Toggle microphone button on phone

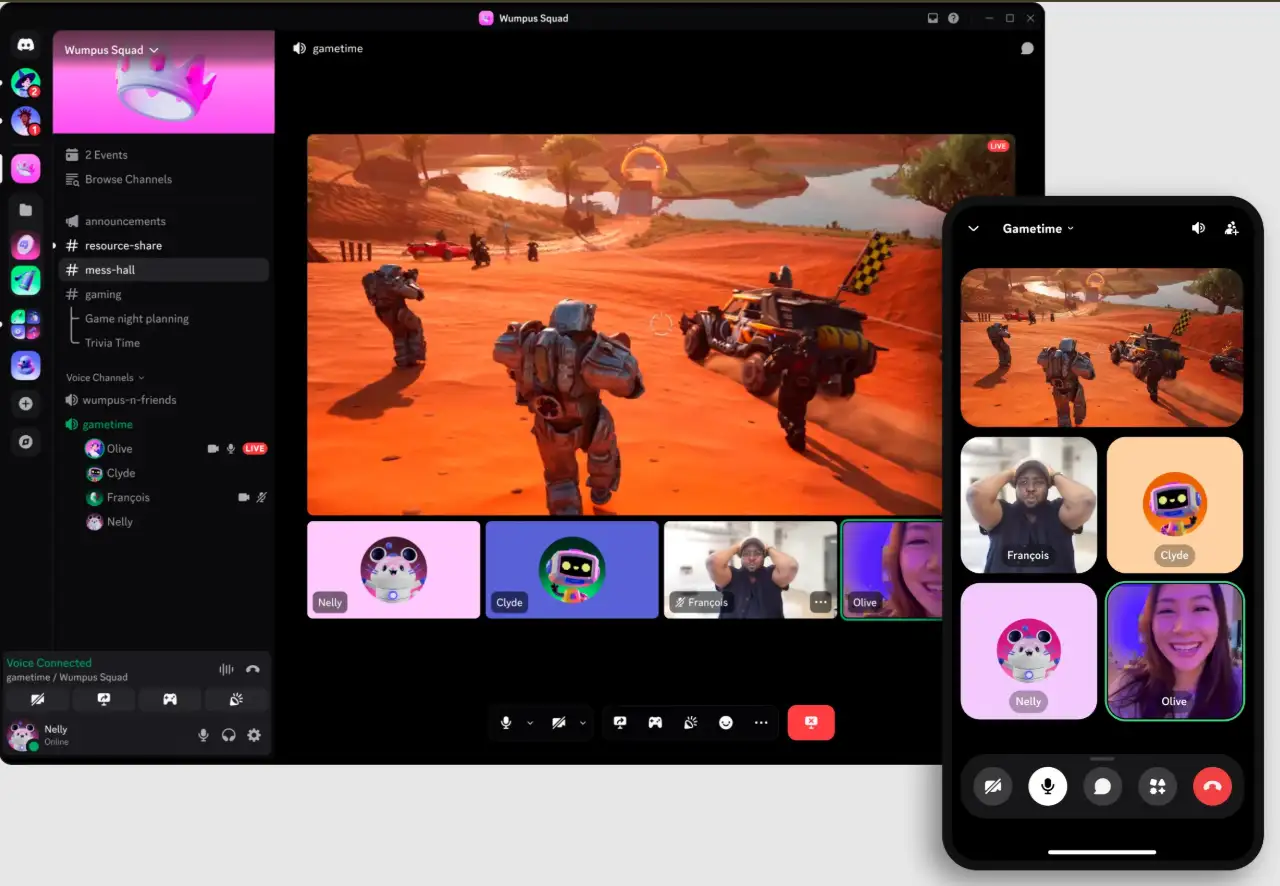click(x=1048, y=787)
